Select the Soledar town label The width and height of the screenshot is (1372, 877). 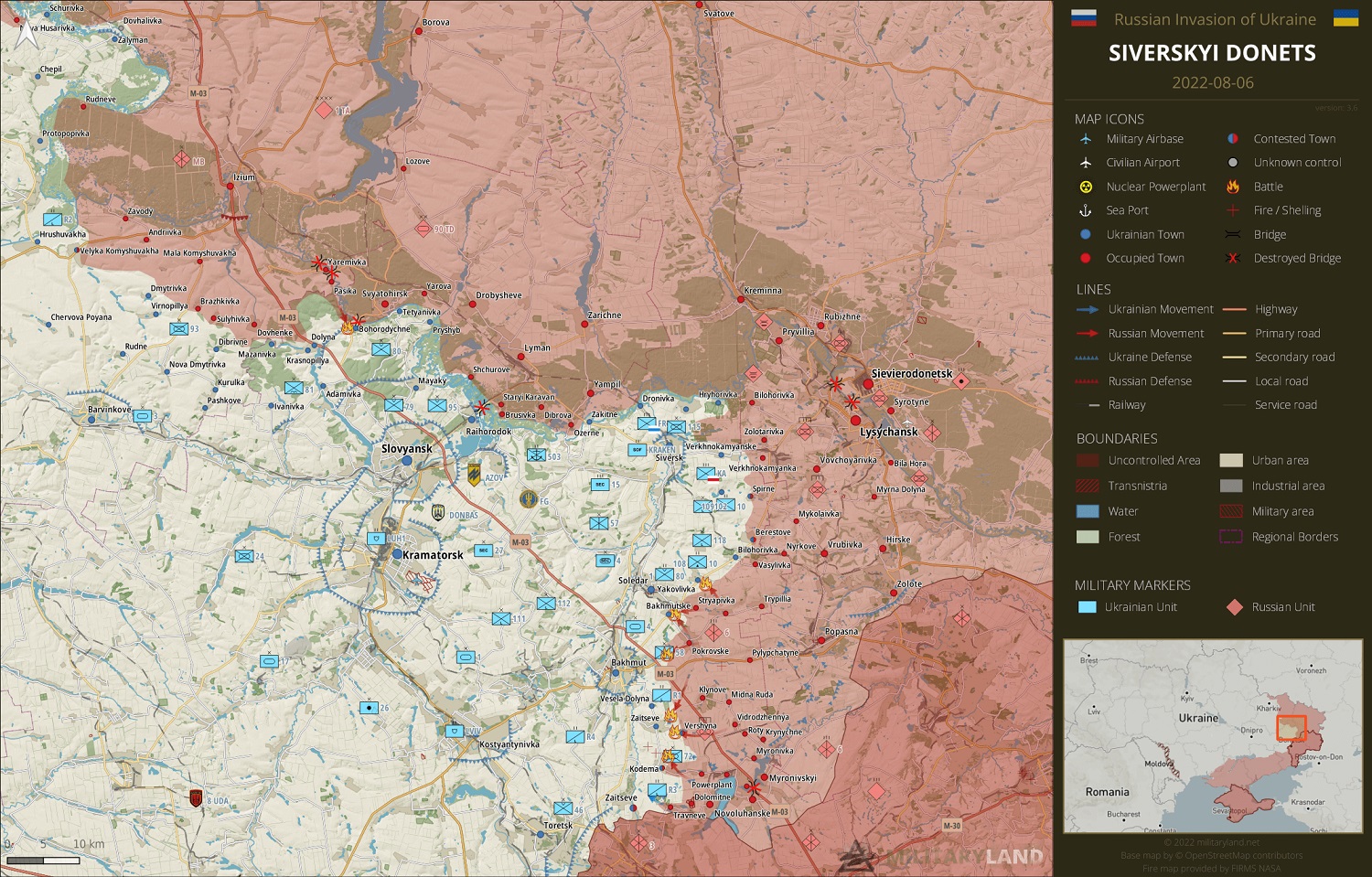pyautogui.click(x=633, y=580)
